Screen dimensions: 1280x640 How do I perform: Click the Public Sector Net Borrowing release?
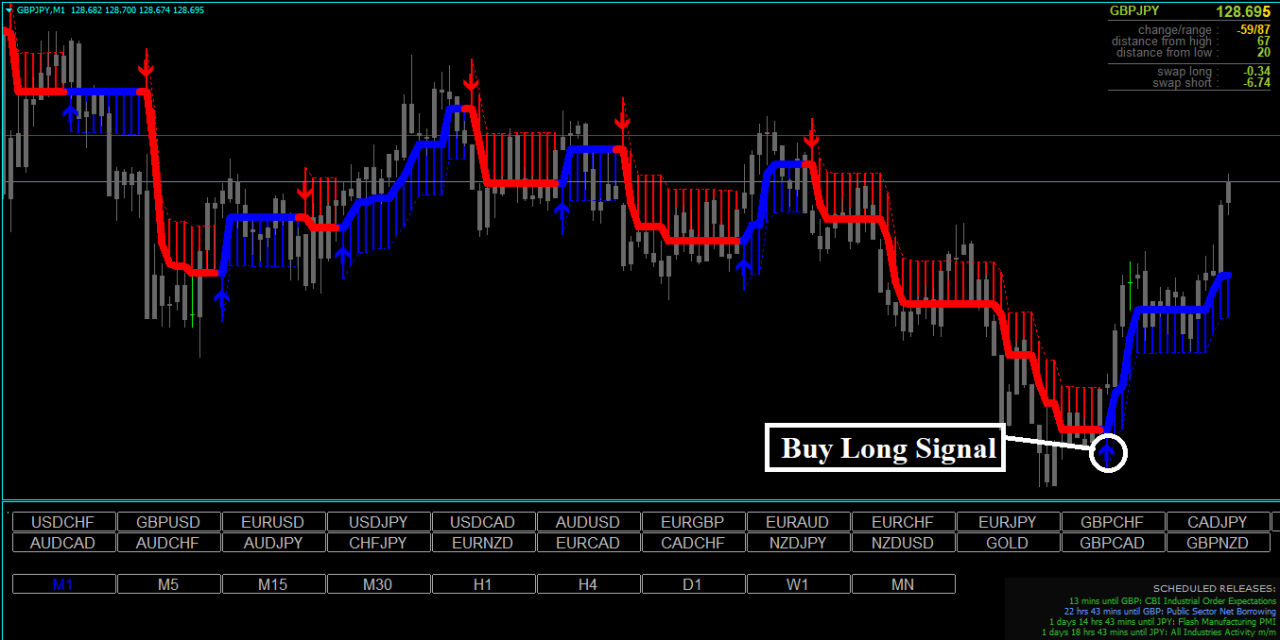pyautogui.click(x=1170, y=611)
